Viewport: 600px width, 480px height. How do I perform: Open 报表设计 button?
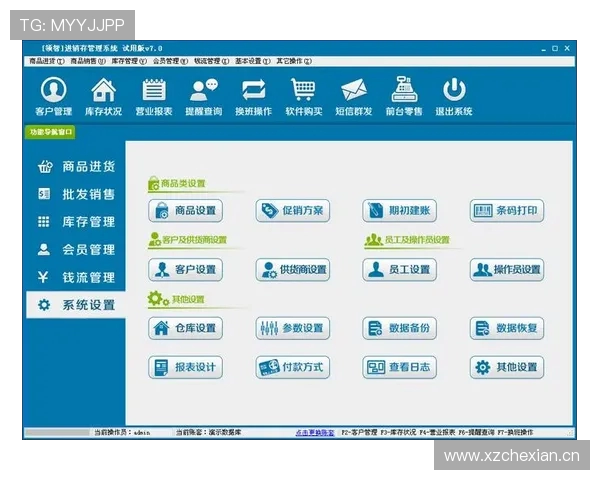pyautogui.click(x=186, y=367)
